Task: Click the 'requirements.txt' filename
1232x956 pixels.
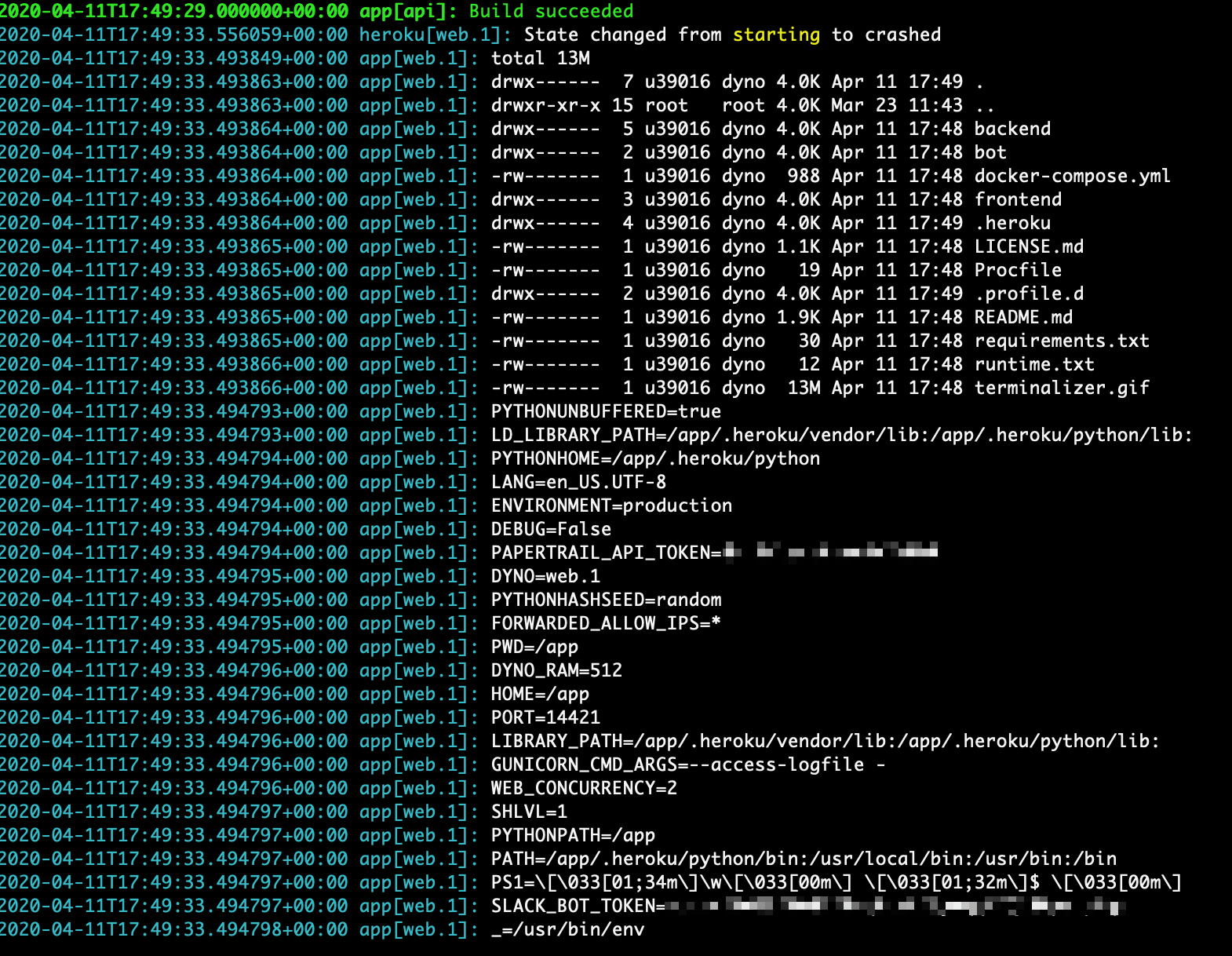Action: point(1062,341)
